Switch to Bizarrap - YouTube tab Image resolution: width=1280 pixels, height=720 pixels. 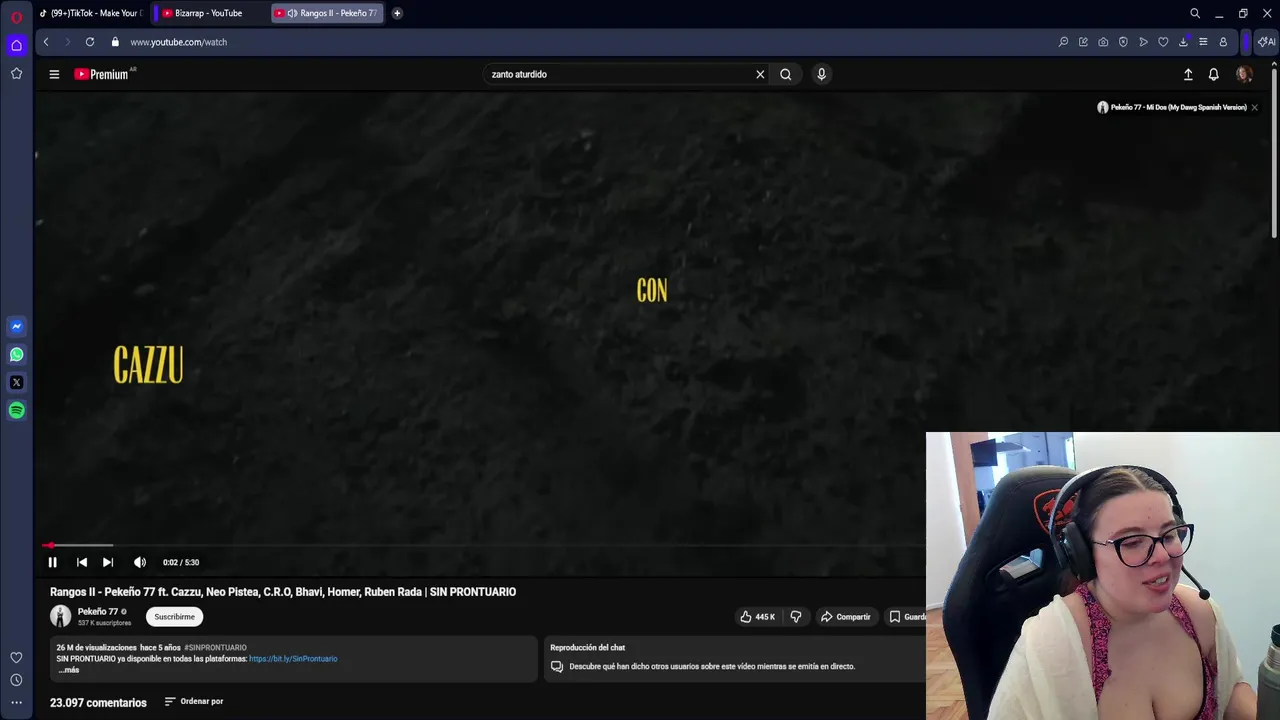pos(208,13)
